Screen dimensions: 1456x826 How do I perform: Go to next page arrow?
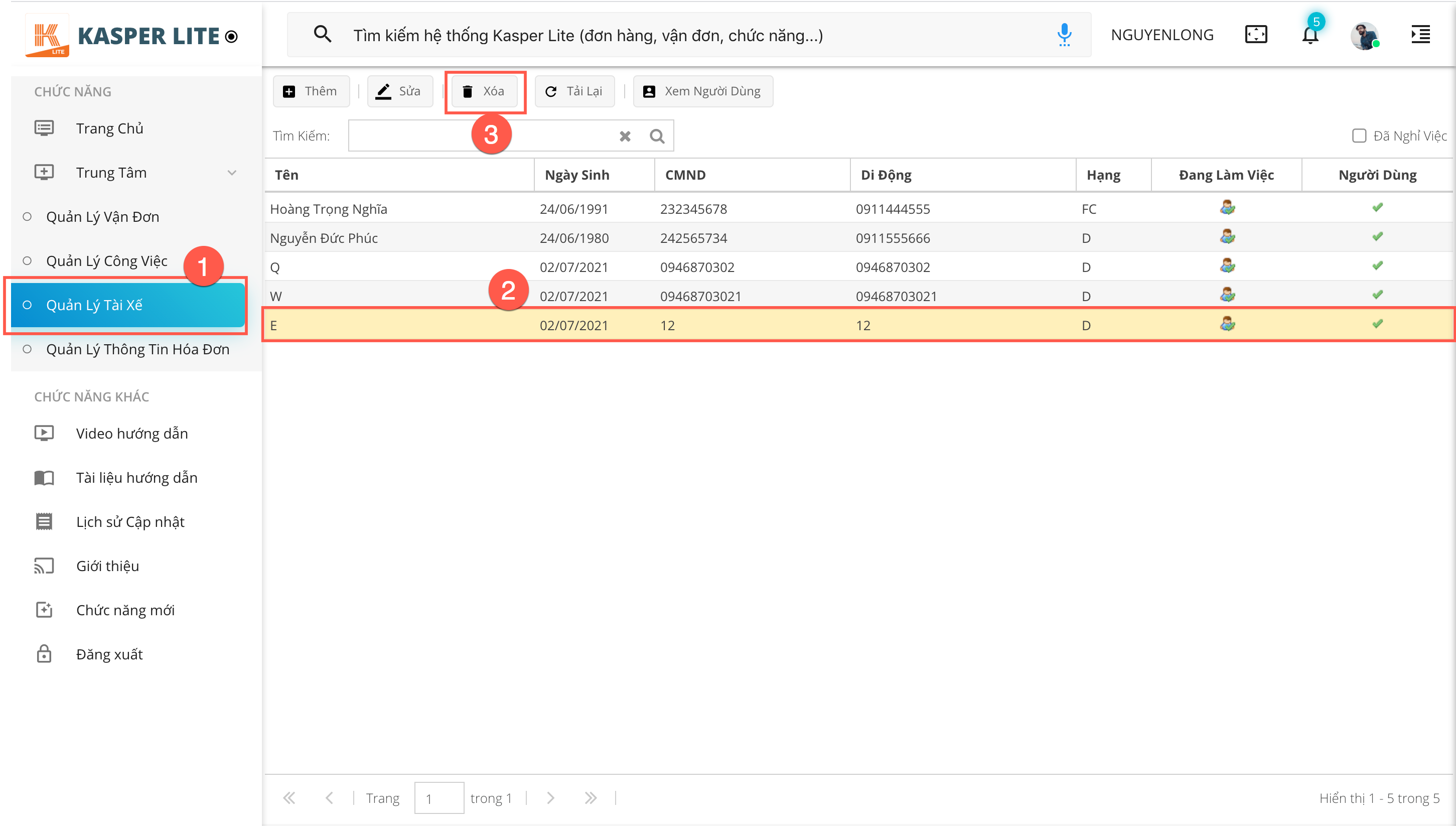click(x=550, y=798)
